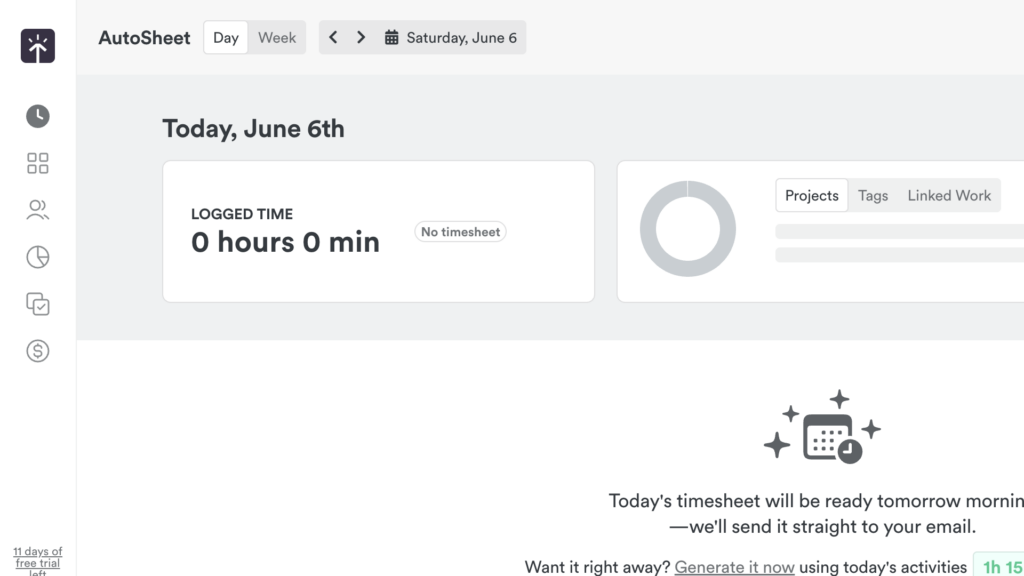The image size is (1024, 576).
Task: Click the AutoSheet title
Action: point(144,38)
